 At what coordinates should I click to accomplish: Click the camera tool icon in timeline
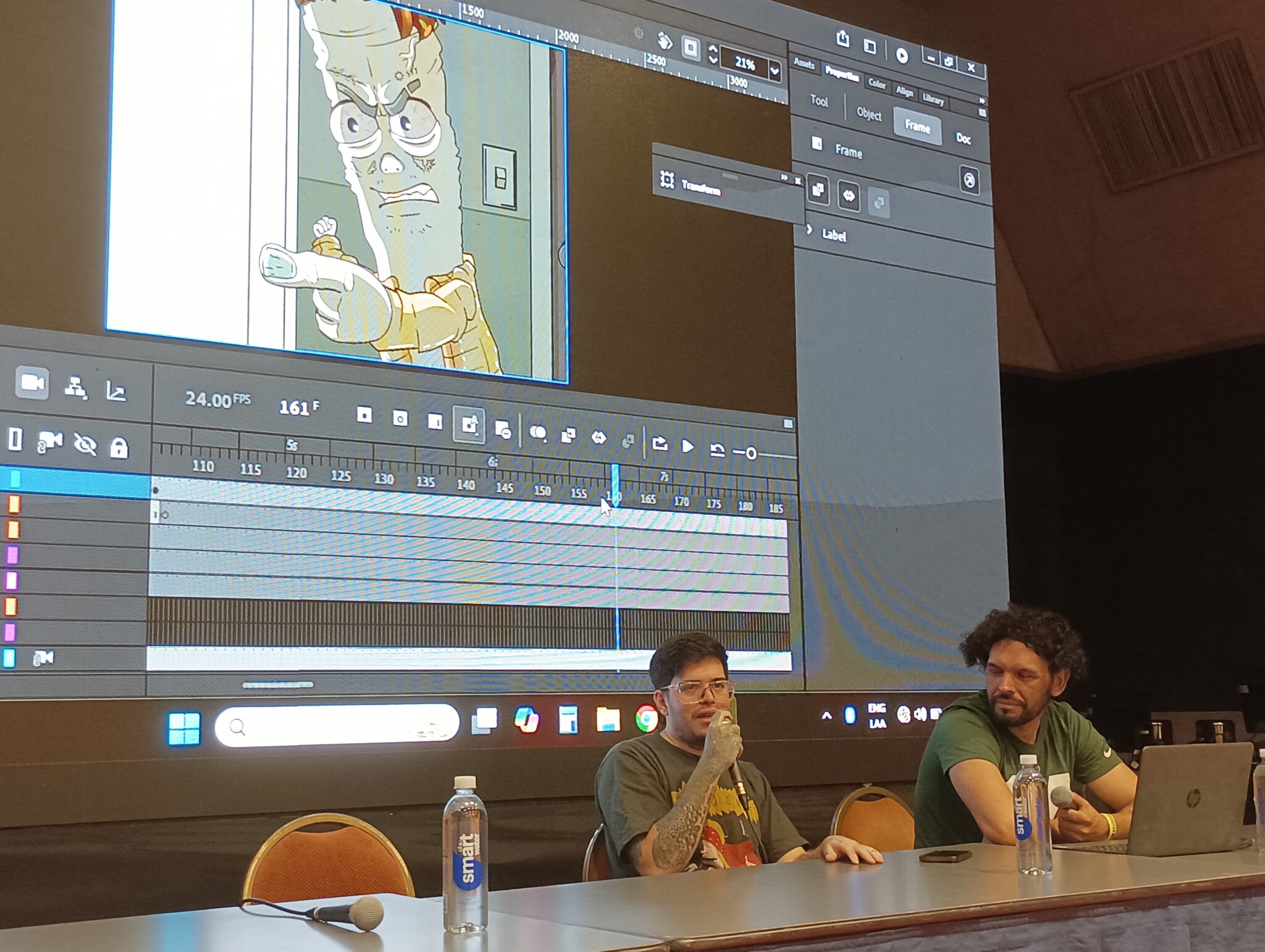[x=32, y=383]
